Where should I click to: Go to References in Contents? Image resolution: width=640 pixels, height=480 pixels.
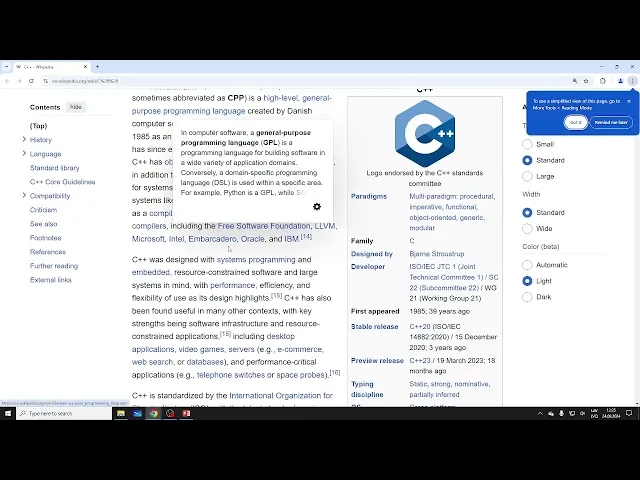click(48, 252)
